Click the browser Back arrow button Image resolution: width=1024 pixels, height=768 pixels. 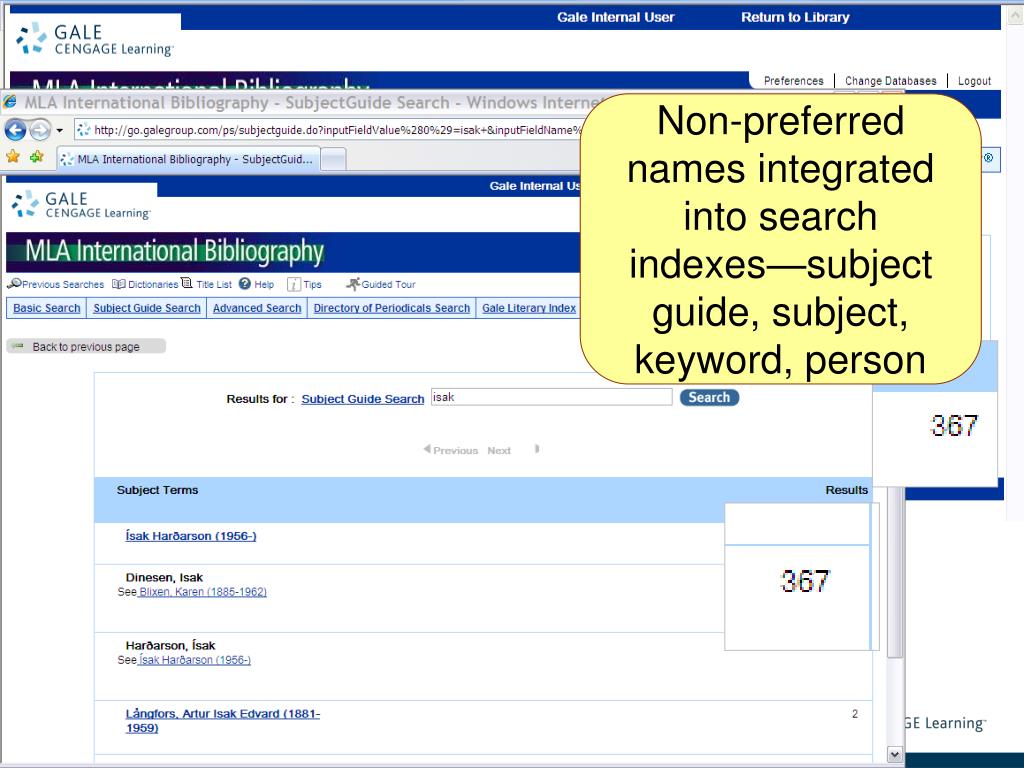point(16,130)
